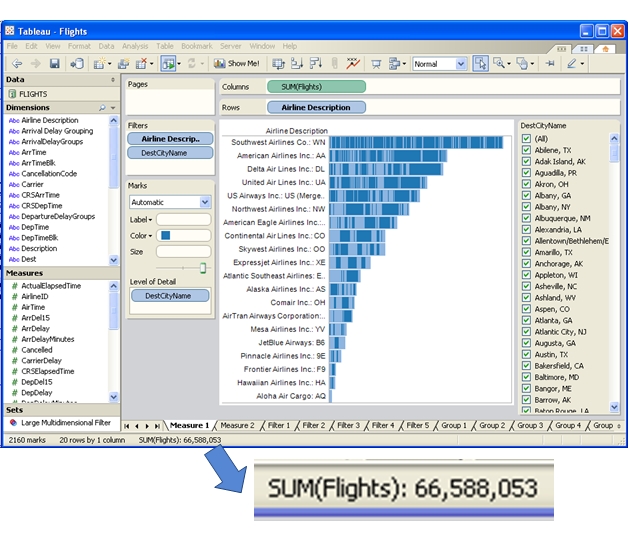Click the home start page tab icon

[605, 49]
